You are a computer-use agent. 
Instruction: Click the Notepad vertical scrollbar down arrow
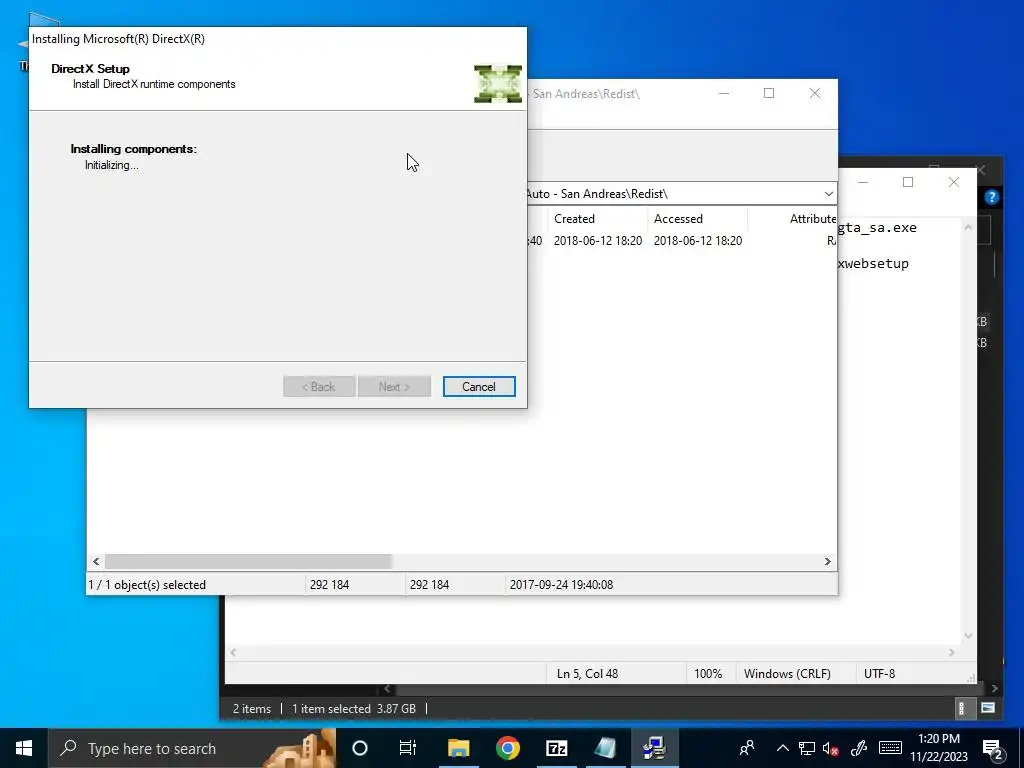point(968,635)
